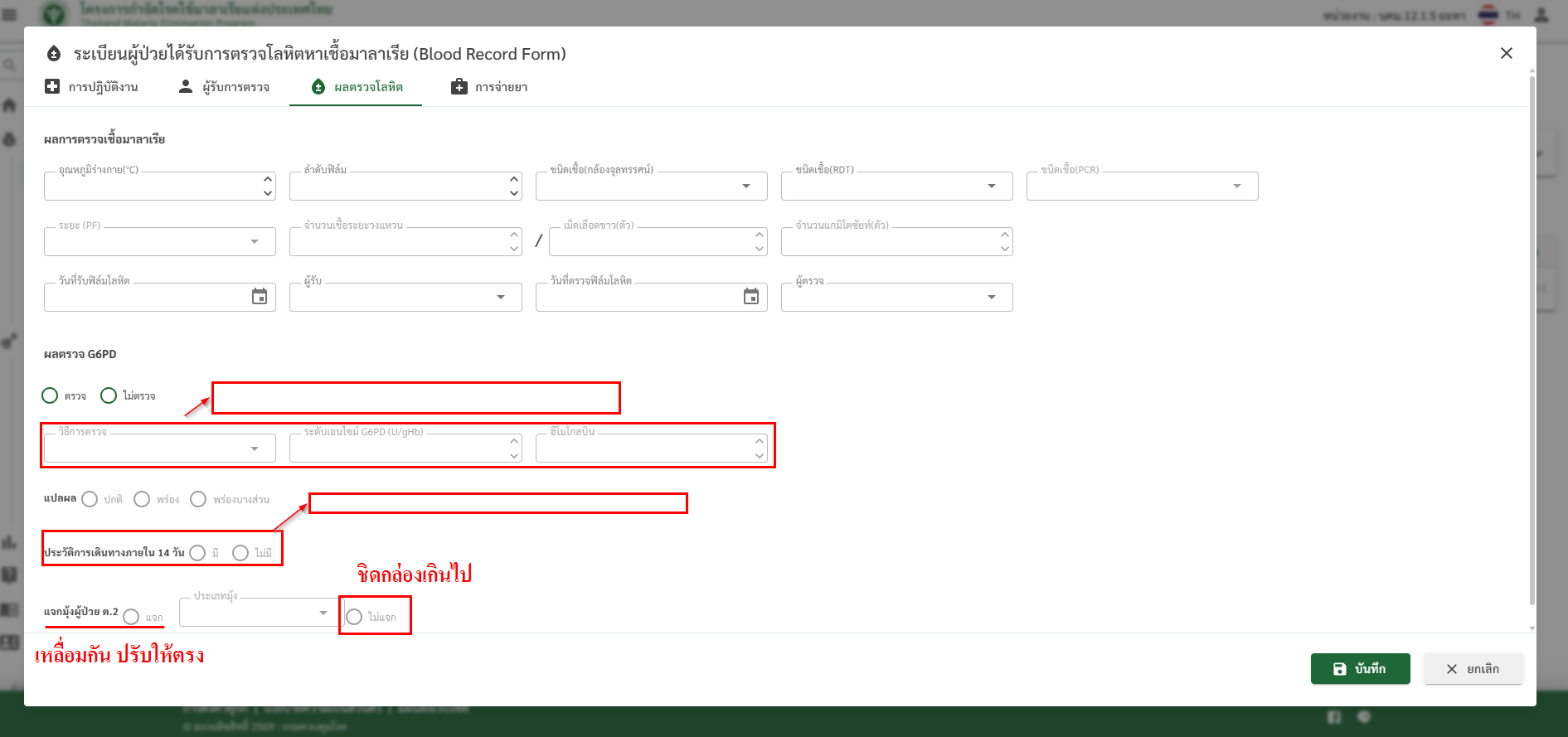Viewport: 1568px width, 737px height.
Task: Switch to การปฏิบัติงาน tab
Action: point(92,87)
